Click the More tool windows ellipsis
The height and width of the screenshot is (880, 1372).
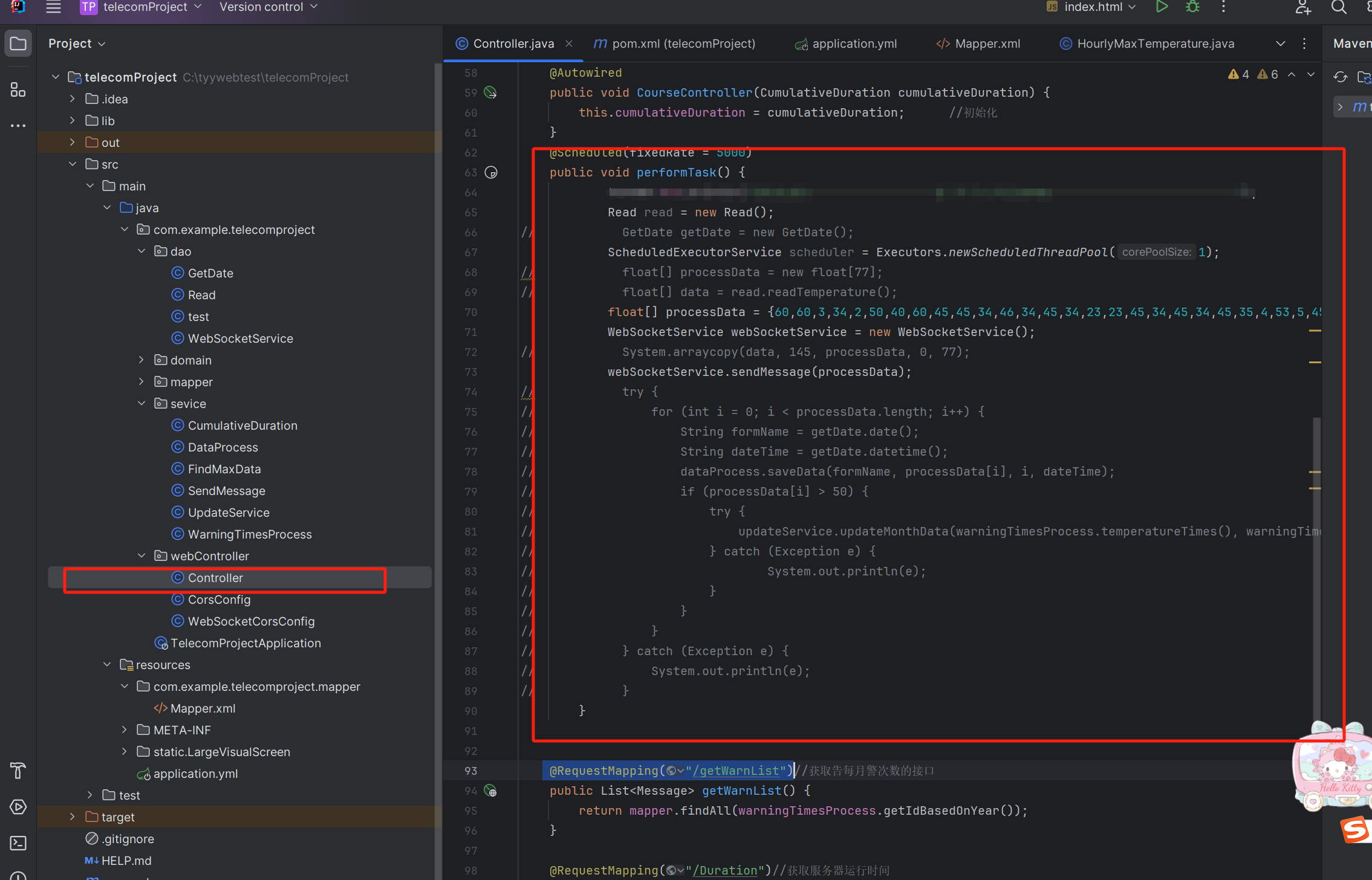(18, 125)
